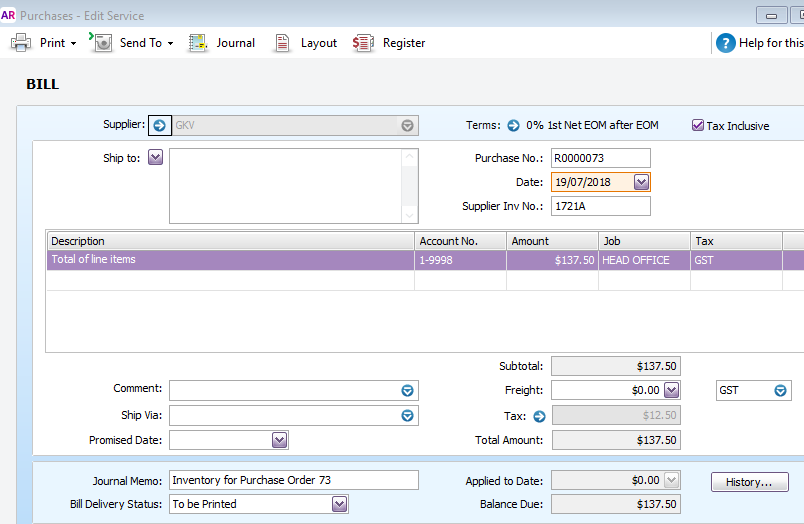Screen dimensions: 804x524
Task: Click the HEAD OFFICE job cell
Action: 645,260
